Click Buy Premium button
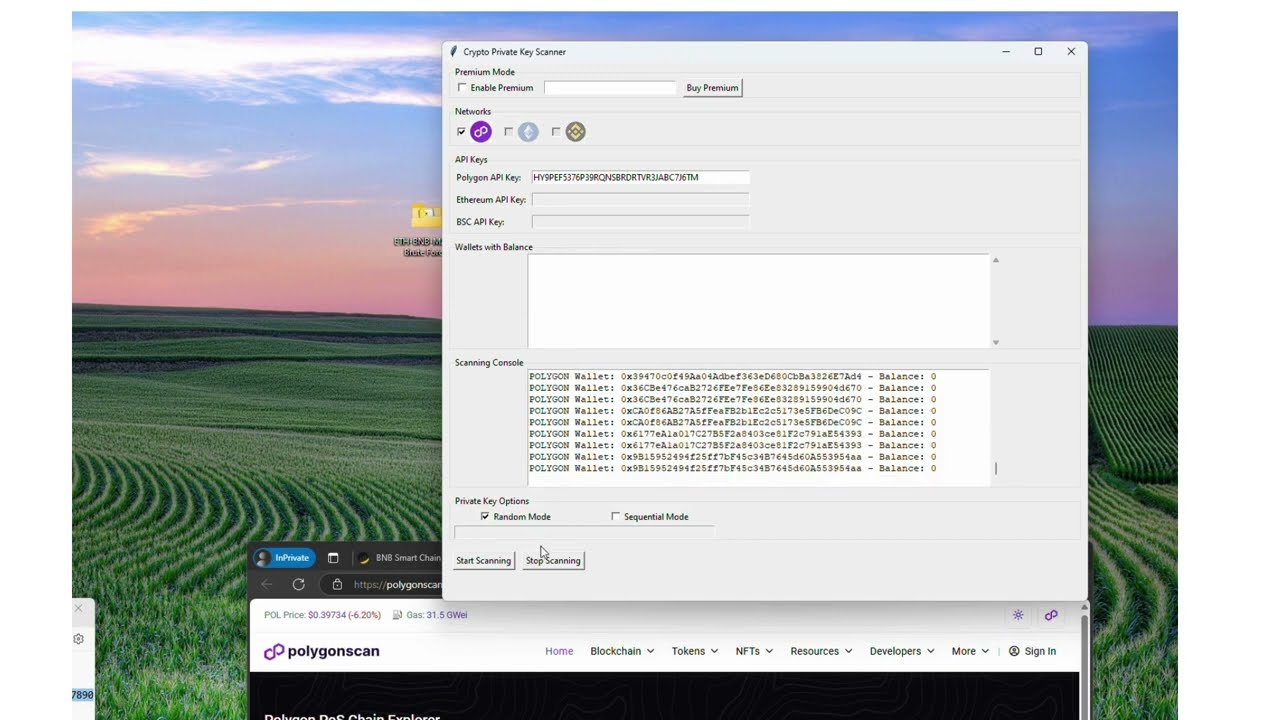 point(712,88)
